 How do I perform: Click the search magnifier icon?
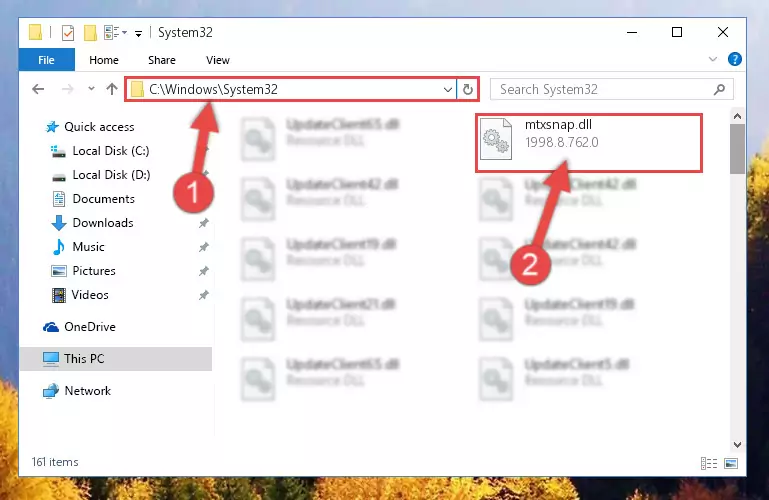click(719, 89)
